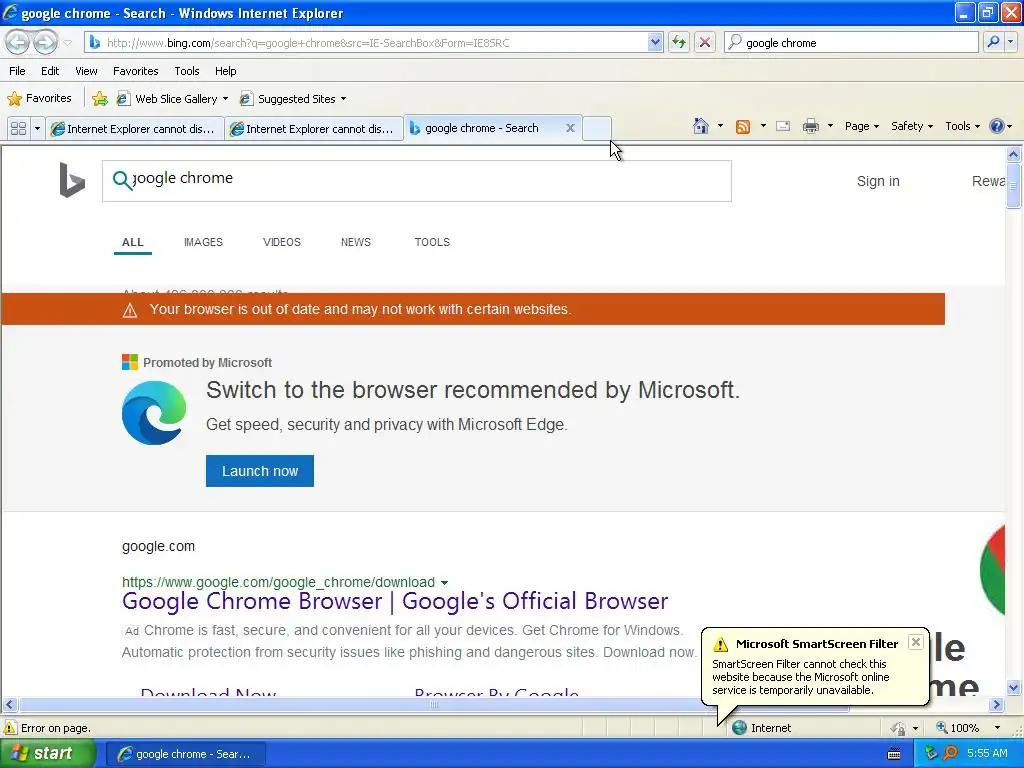1024x768 pixels.
Task: Close the SmartScreen Filter balloon
Action: [x=916, y=642]
